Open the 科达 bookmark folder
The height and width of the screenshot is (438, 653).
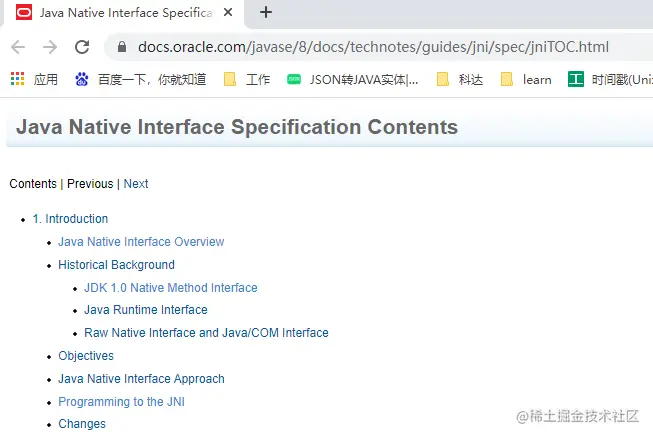[x=460, y=79]
